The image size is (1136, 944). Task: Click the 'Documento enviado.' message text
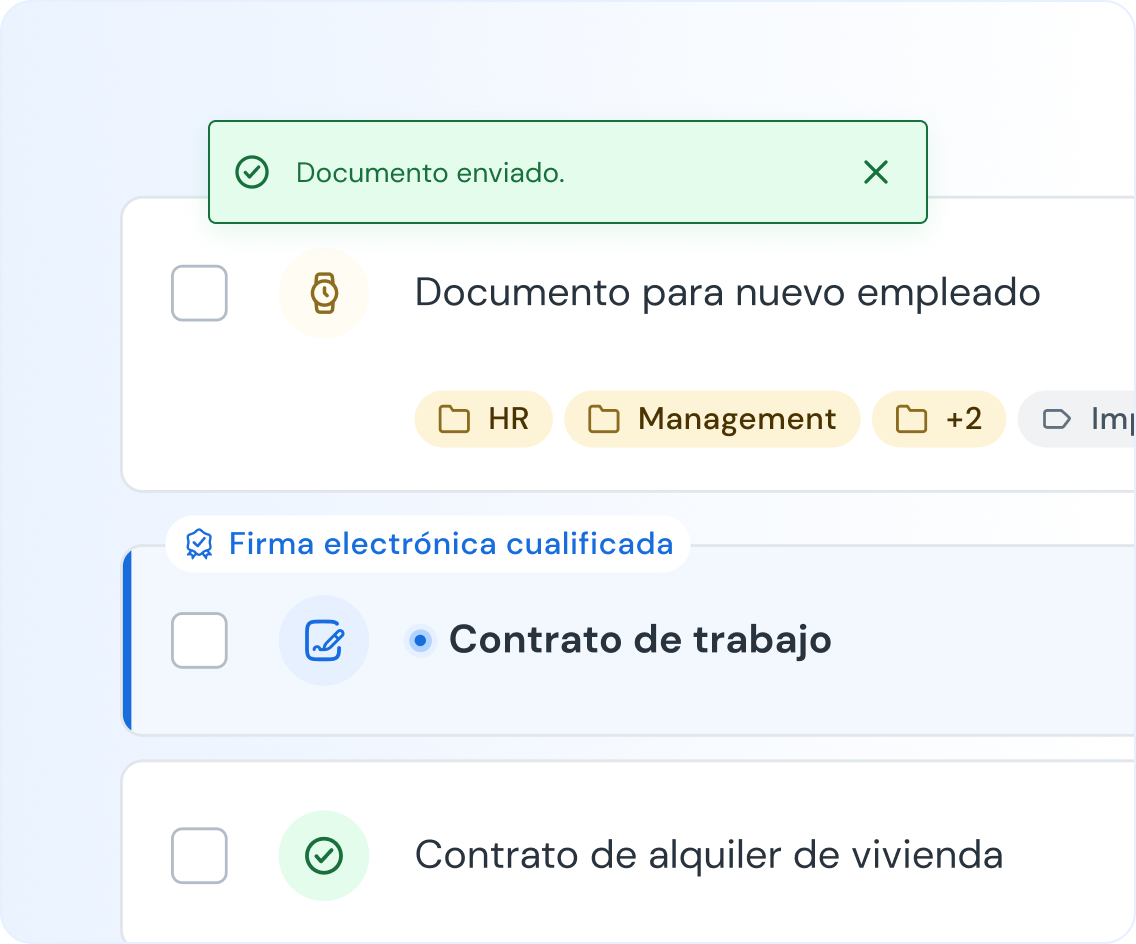[x=430, y=173]
